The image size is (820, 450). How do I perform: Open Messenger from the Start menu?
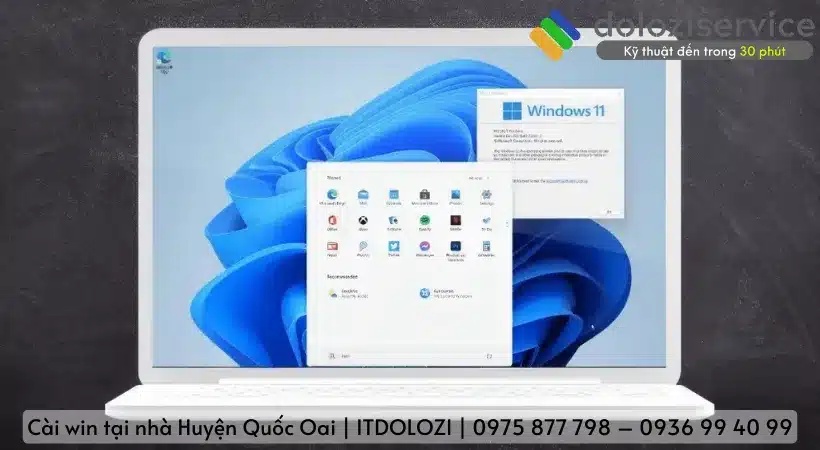pos(425,249)
